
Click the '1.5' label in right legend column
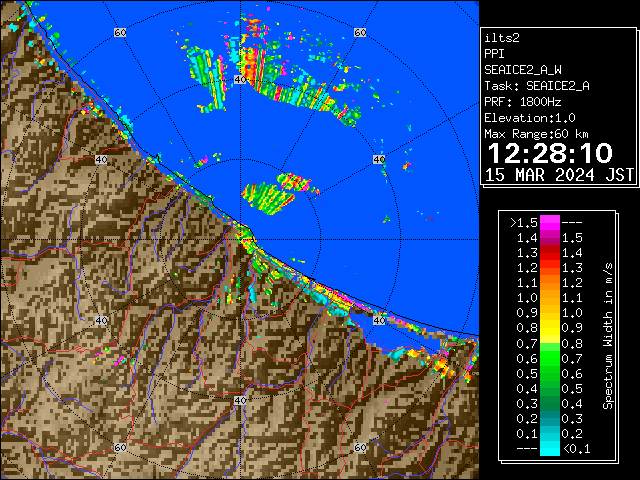[572, 238]
